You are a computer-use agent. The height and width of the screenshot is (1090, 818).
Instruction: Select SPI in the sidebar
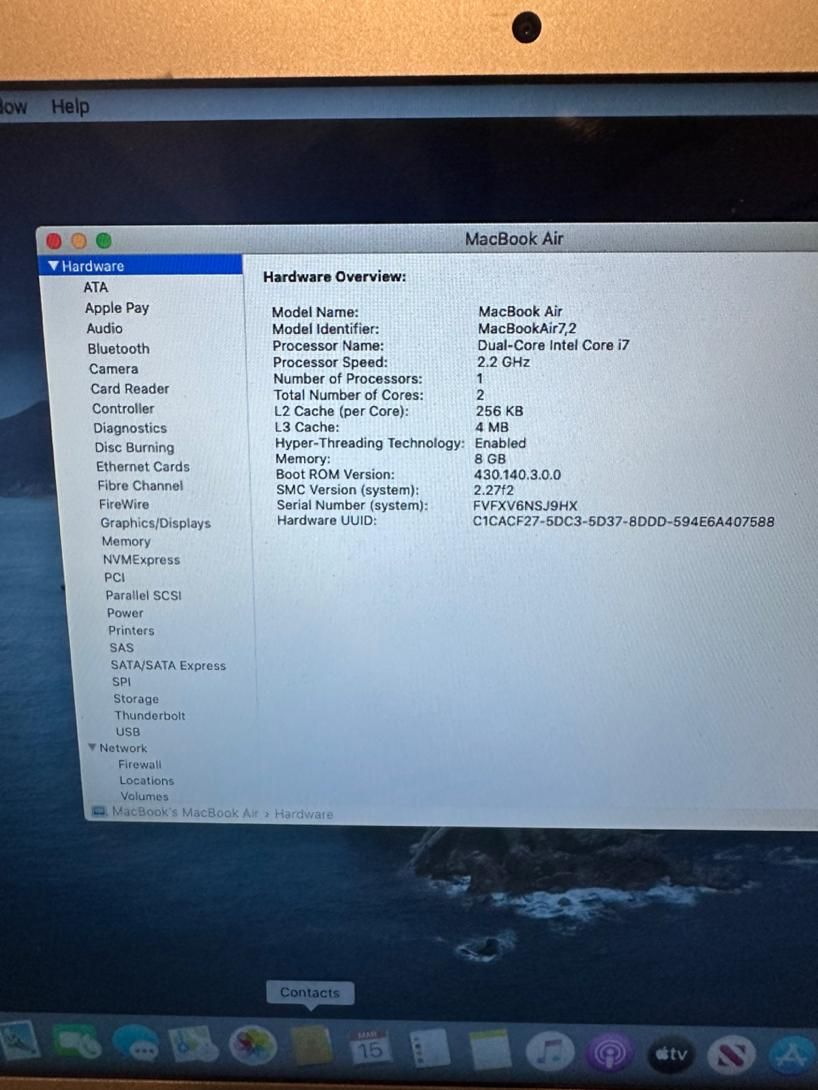[122, 682]
